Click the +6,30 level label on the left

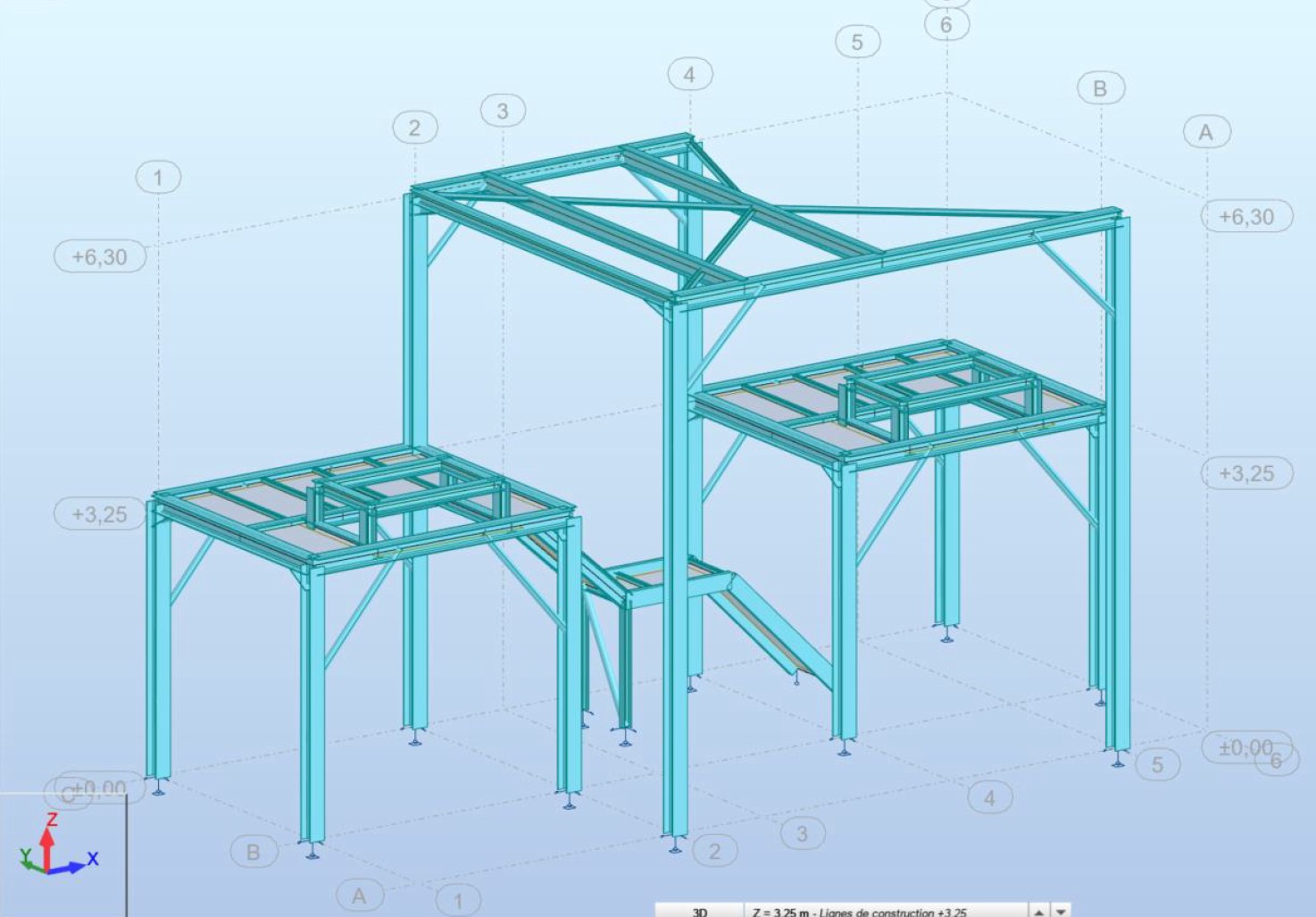[99, 257]
